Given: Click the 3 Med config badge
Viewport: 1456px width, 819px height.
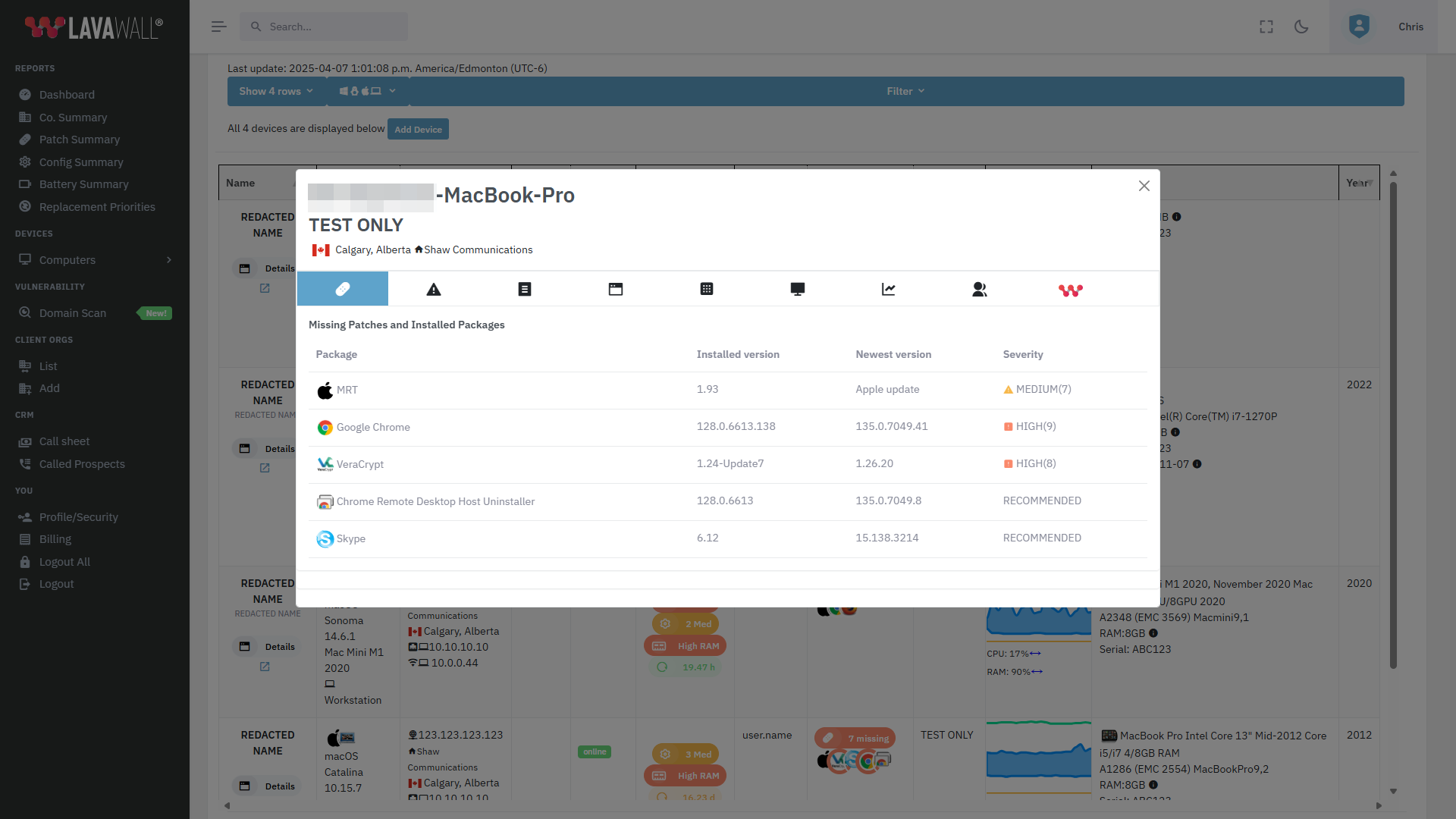Looking at the screenshot, I should pos(685,755).
